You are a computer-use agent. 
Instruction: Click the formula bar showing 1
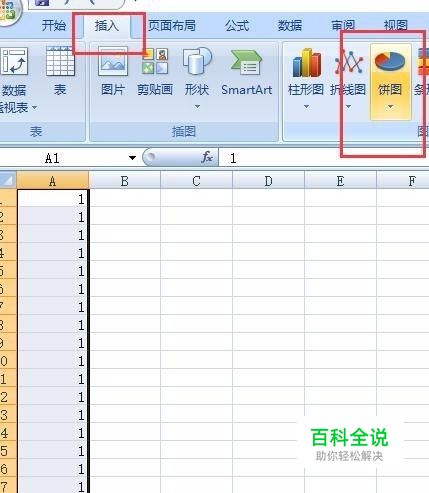pyautogui.click(x=324, y=158)
